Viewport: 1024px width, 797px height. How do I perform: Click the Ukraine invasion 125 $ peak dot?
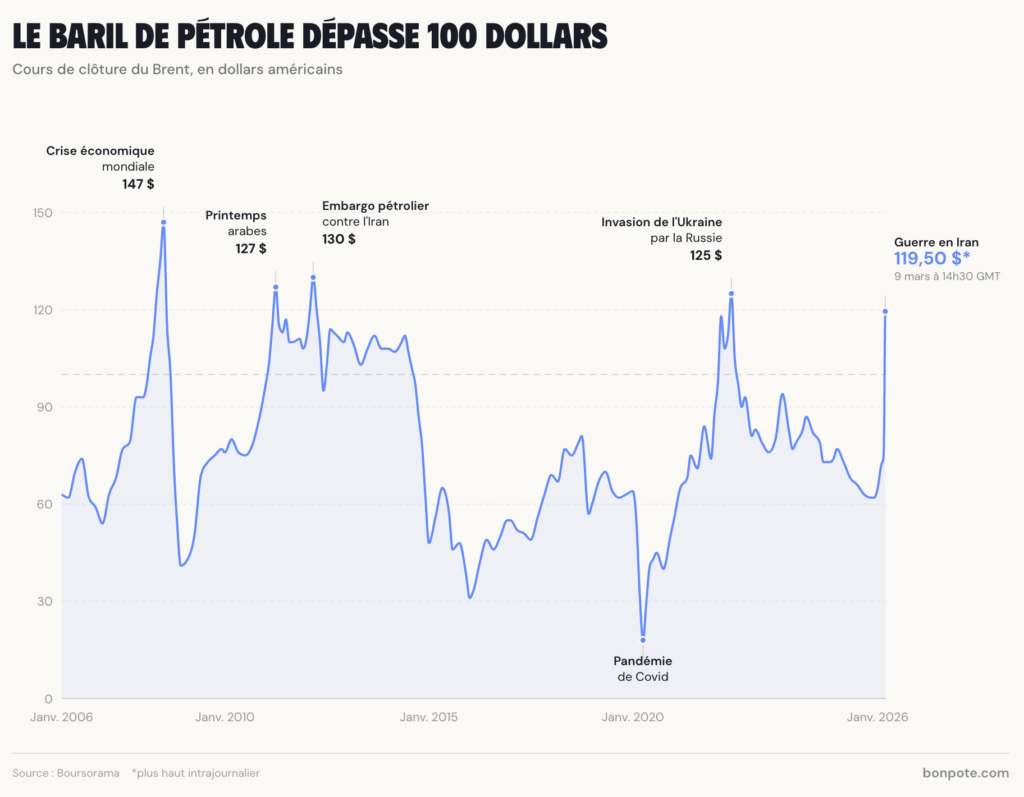click(x=731, y=293)
